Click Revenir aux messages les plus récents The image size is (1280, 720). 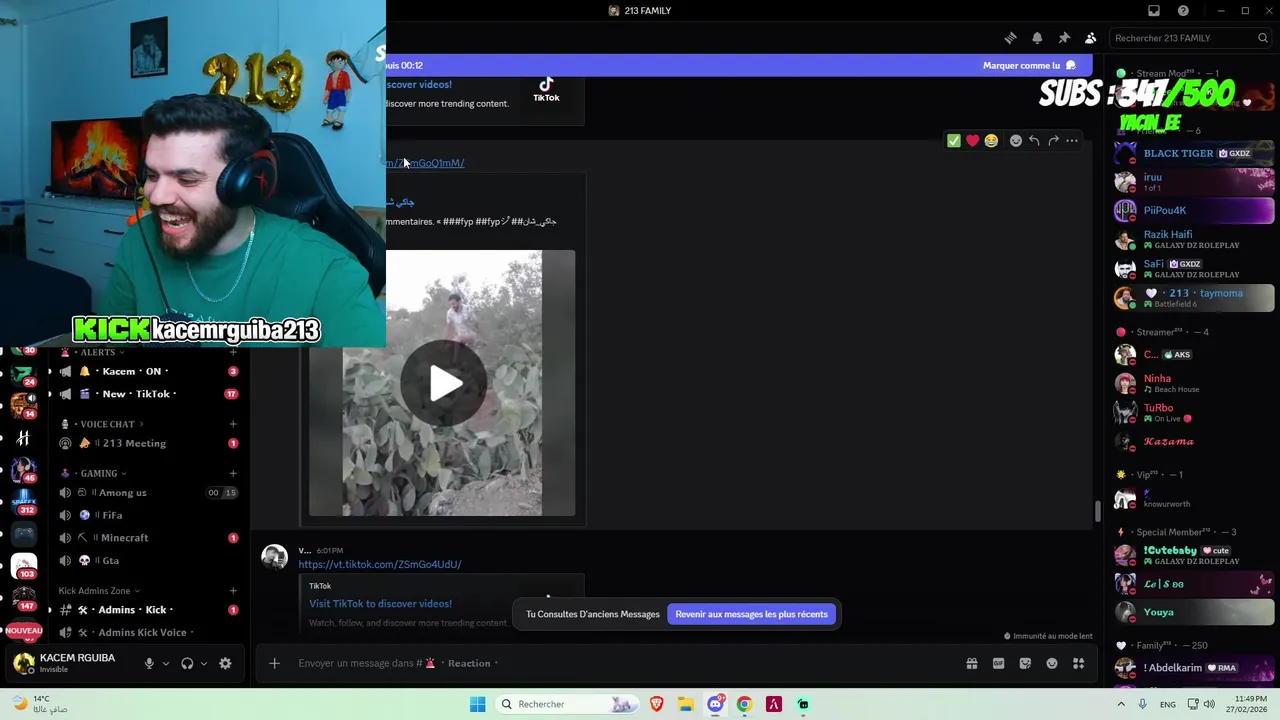751,614
